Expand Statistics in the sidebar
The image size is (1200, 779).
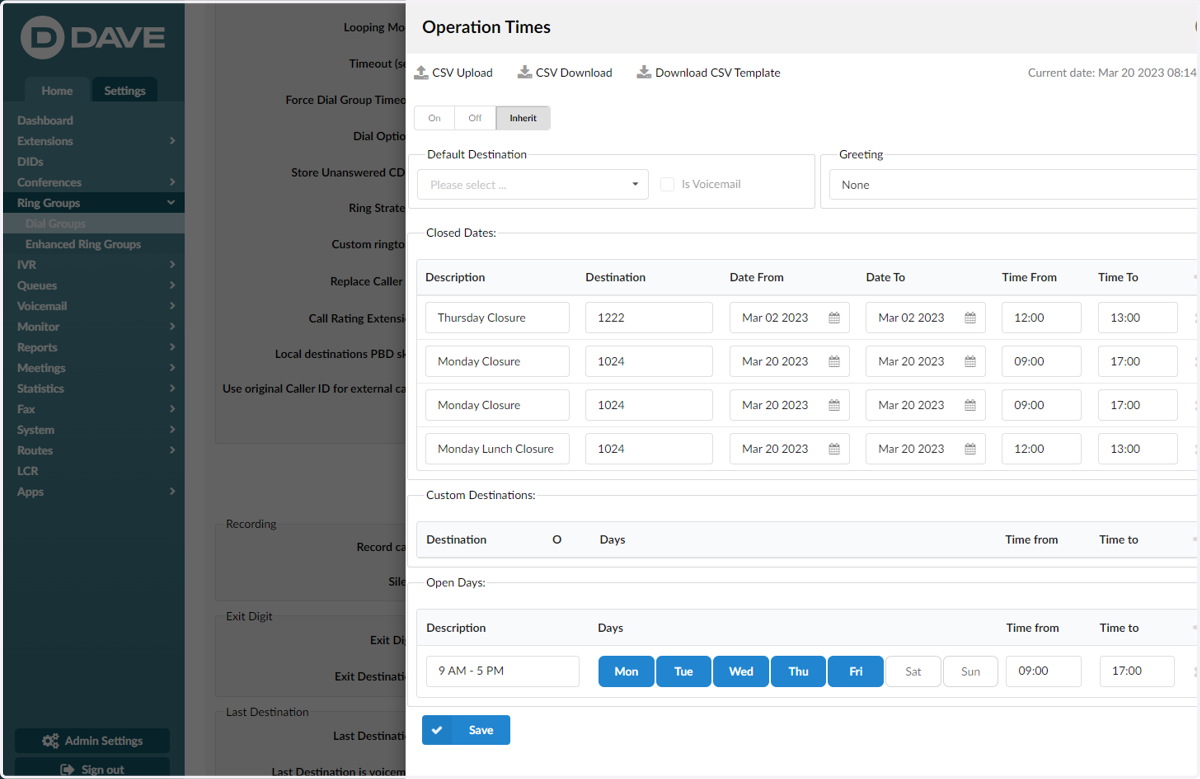point(172,389)
